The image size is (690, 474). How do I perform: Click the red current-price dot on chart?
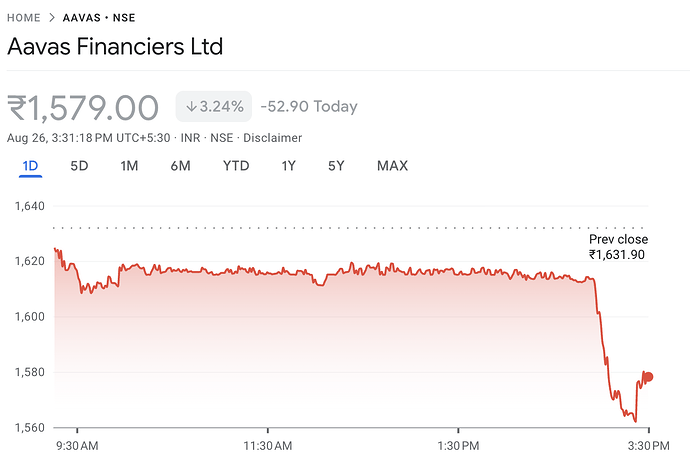[648, 377]
